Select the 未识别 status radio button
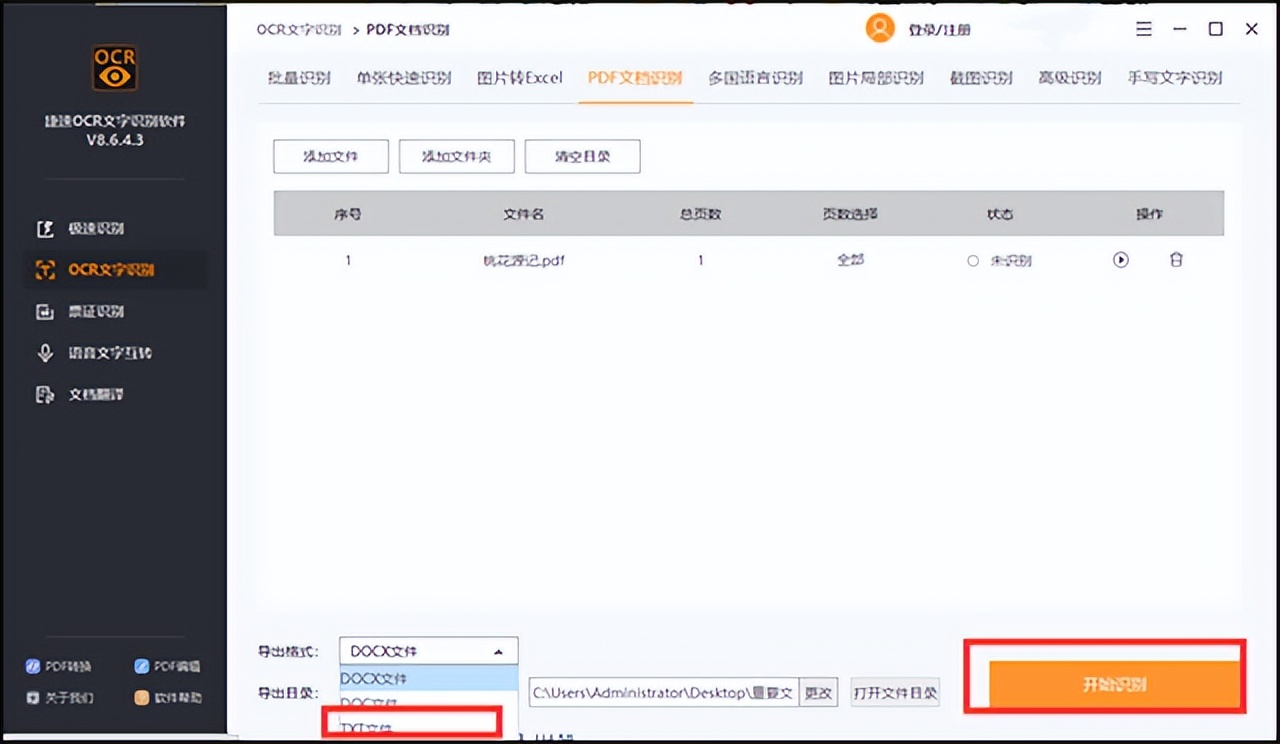1280x744 pixels. tap(973, 260)
